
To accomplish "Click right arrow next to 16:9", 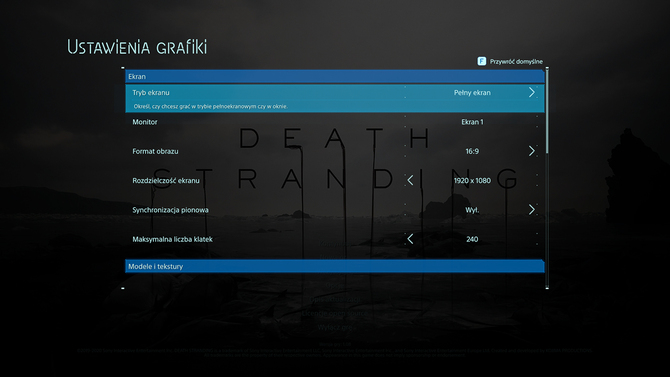I will pyautogui.click(x=532, y=151).
